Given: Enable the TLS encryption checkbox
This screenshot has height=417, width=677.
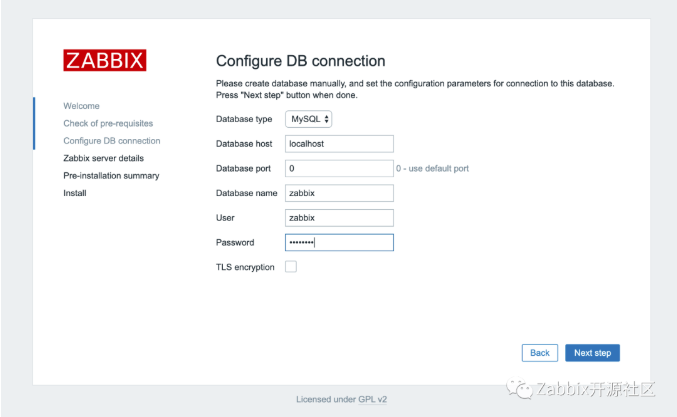Looking at the screenshot, I should tap(291, 267).
